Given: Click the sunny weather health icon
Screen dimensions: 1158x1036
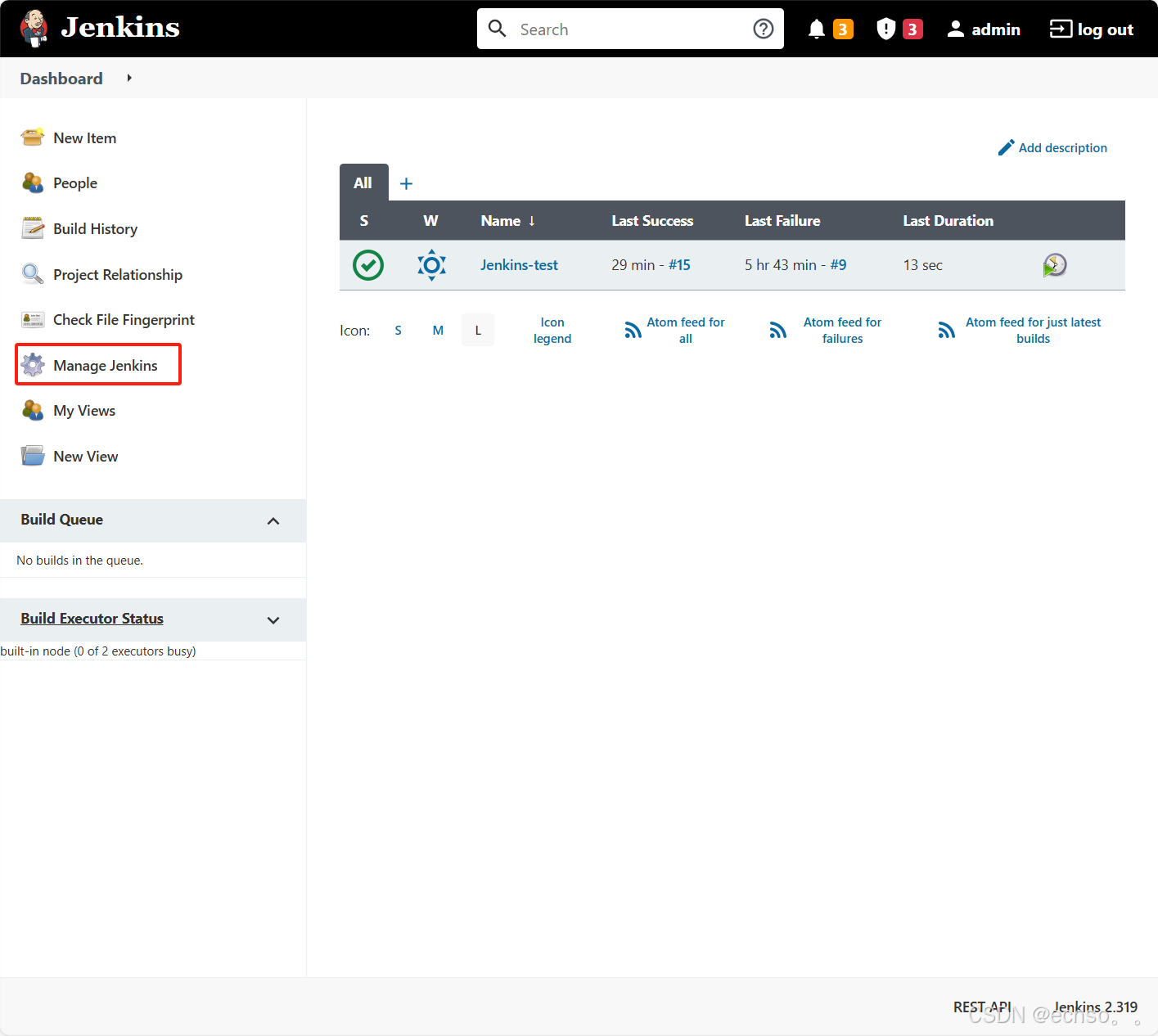Looking at the screenshot, I should (431, 265).
